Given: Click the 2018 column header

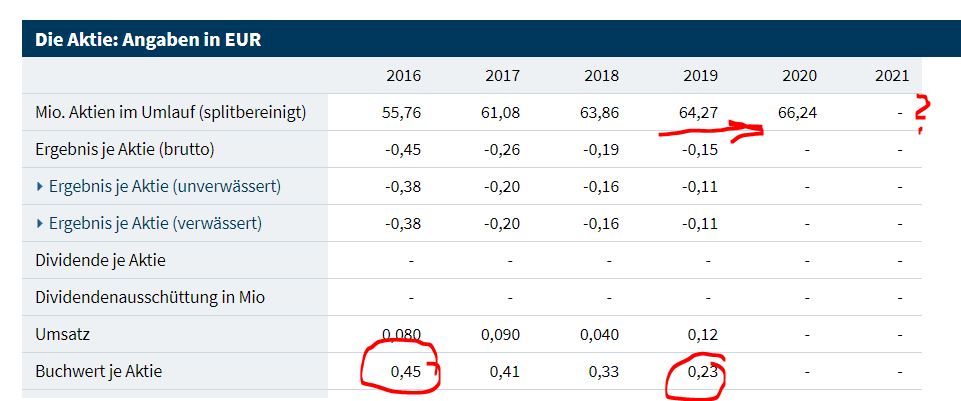Looking at the screenshot, I should click(x=601, y=76).
